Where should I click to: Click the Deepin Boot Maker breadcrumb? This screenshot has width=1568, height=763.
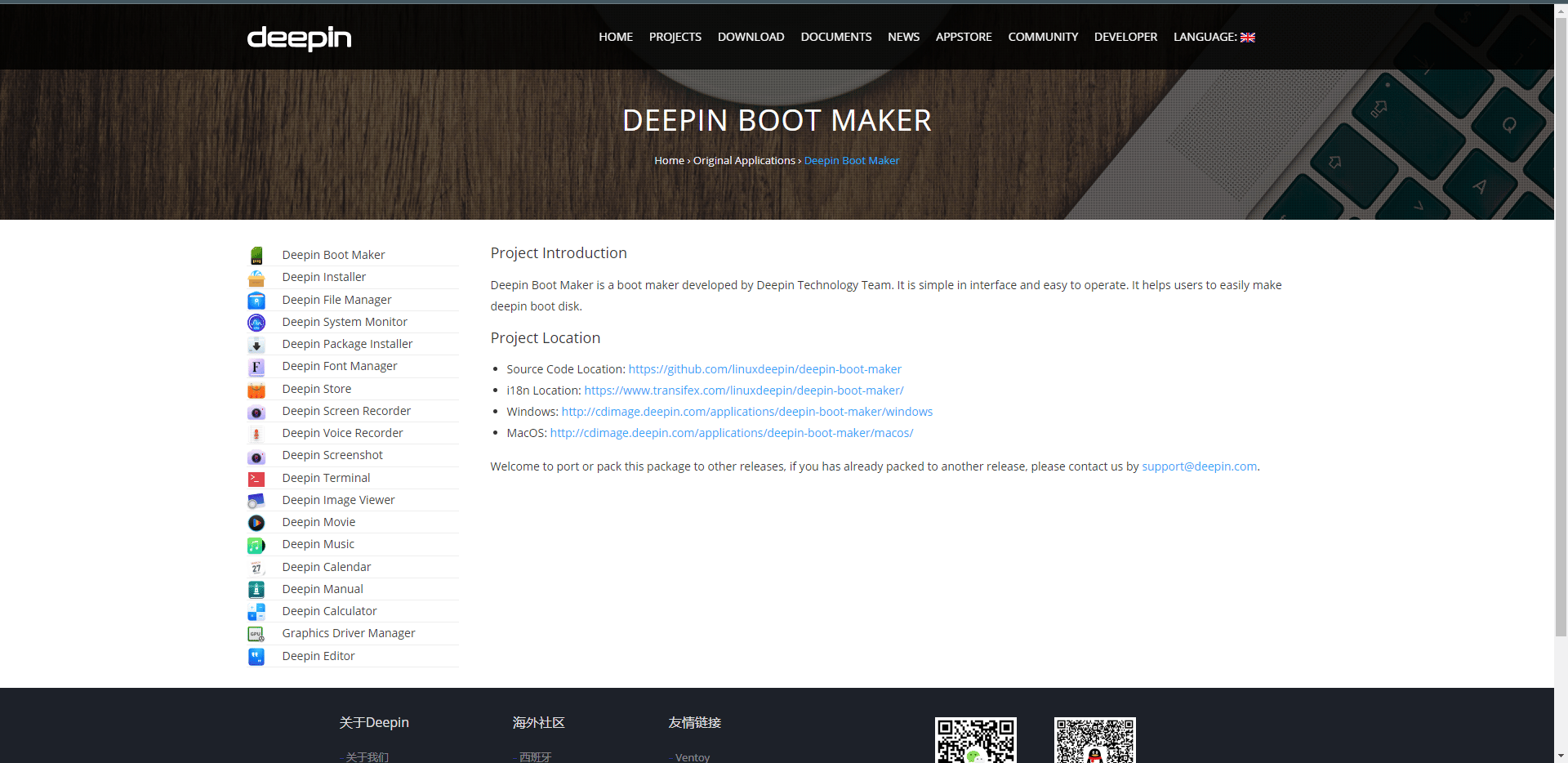852,161
